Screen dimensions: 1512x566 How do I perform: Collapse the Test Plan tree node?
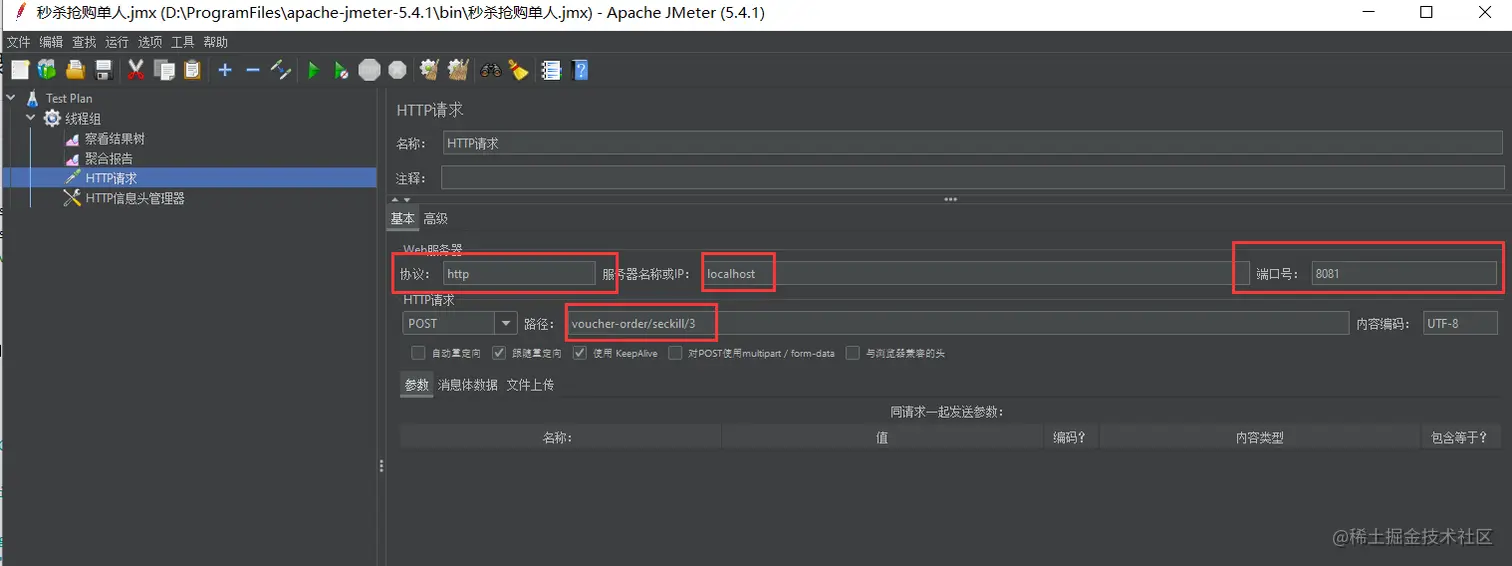coord(11,98)
